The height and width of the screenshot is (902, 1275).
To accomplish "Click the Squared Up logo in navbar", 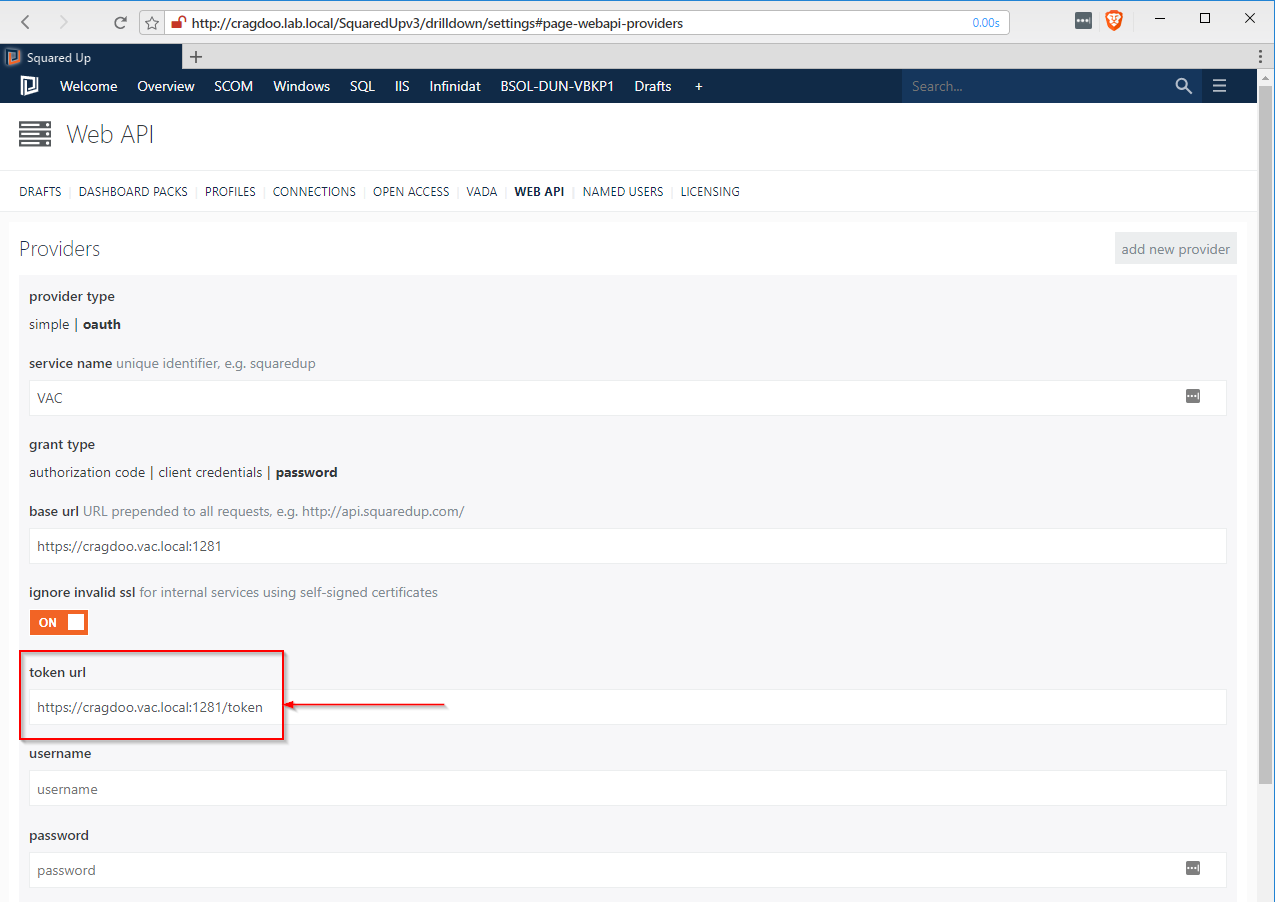I will click(30, 86).
